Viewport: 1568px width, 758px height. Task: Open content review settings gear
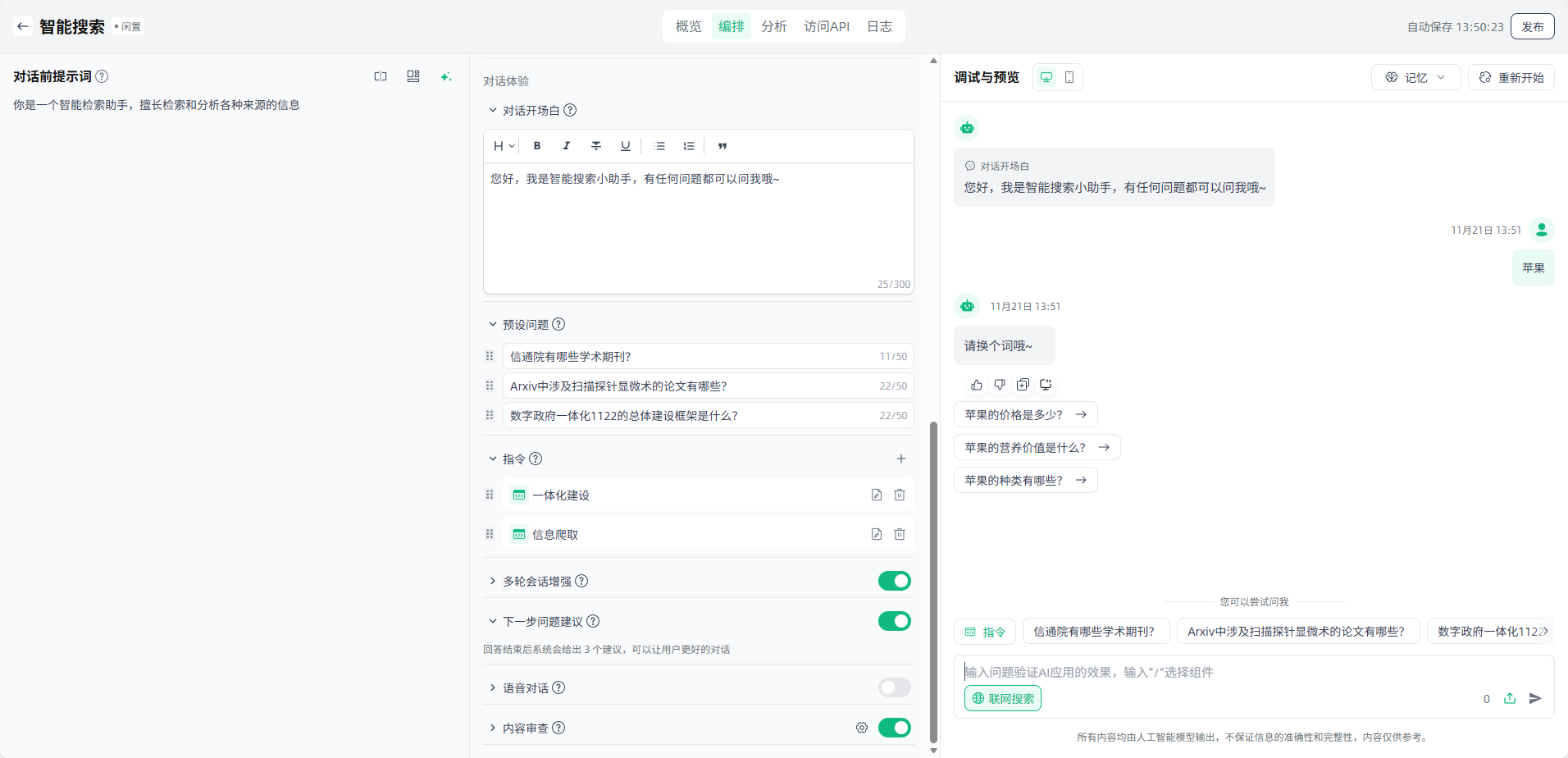coord(862,728)
